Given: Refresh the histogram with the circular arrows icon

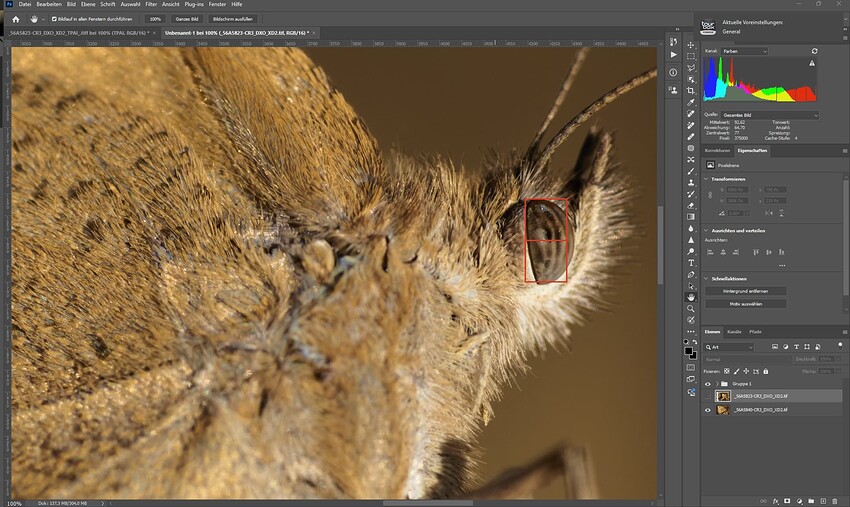Looking at the screenshot, I should (814, 51).
